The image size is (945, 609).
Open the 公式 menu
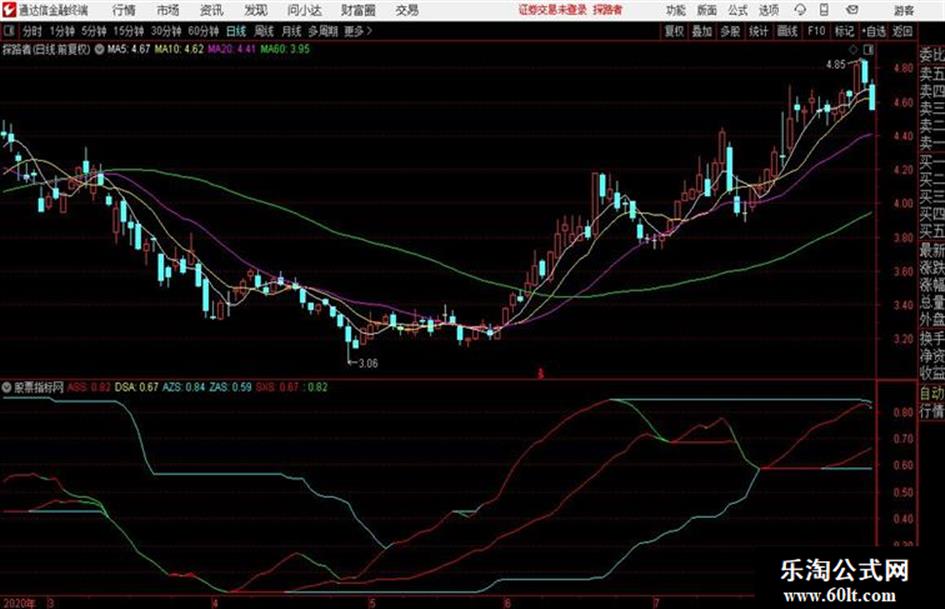(x=738, y=10)
